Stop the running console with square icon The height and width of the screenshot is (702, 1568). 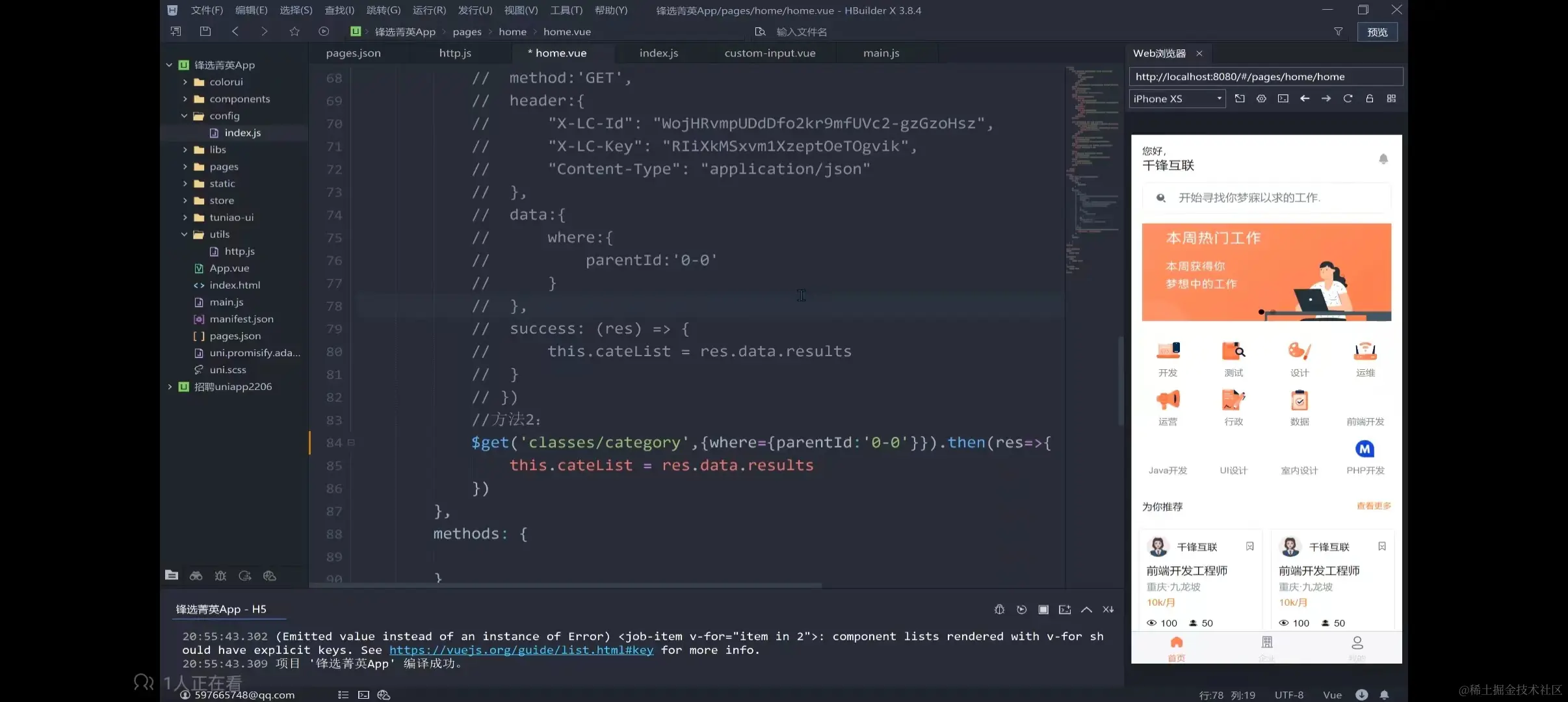point(1043,609)
